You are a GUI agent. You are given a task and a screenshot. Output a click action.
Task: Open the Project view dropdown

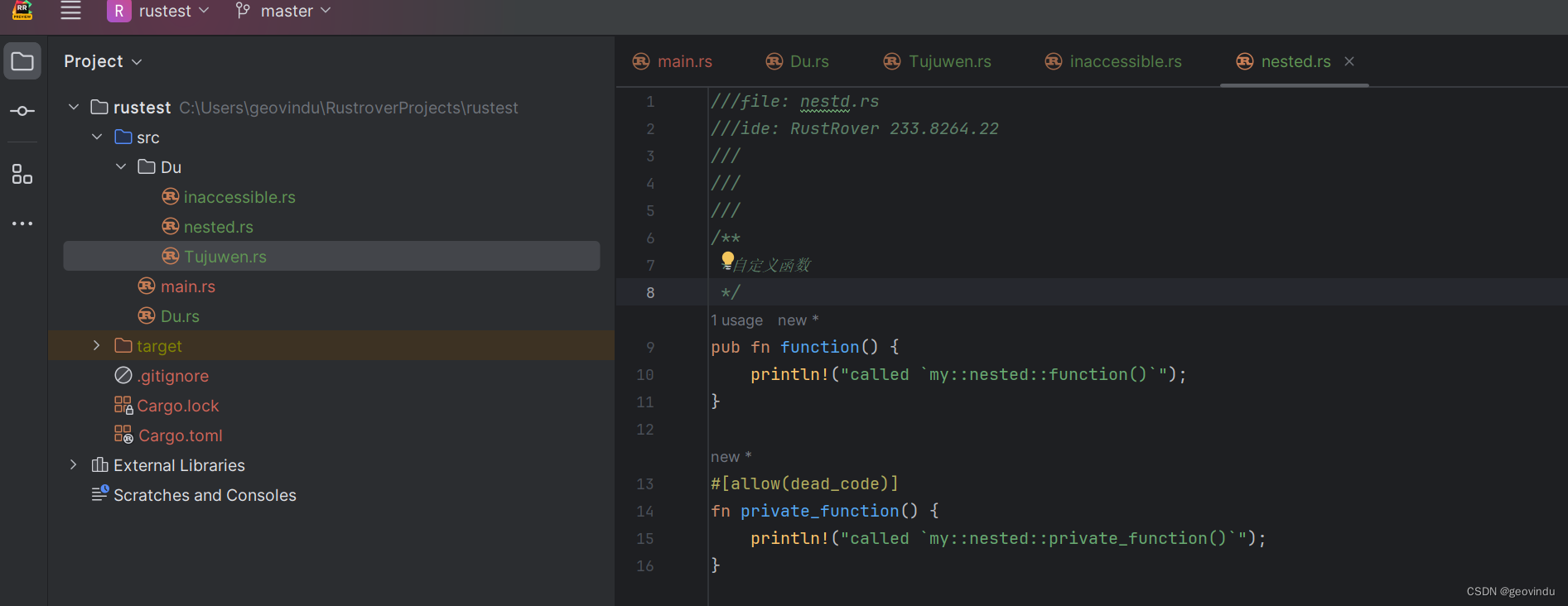pyautogui.click(x=103, y=61)
